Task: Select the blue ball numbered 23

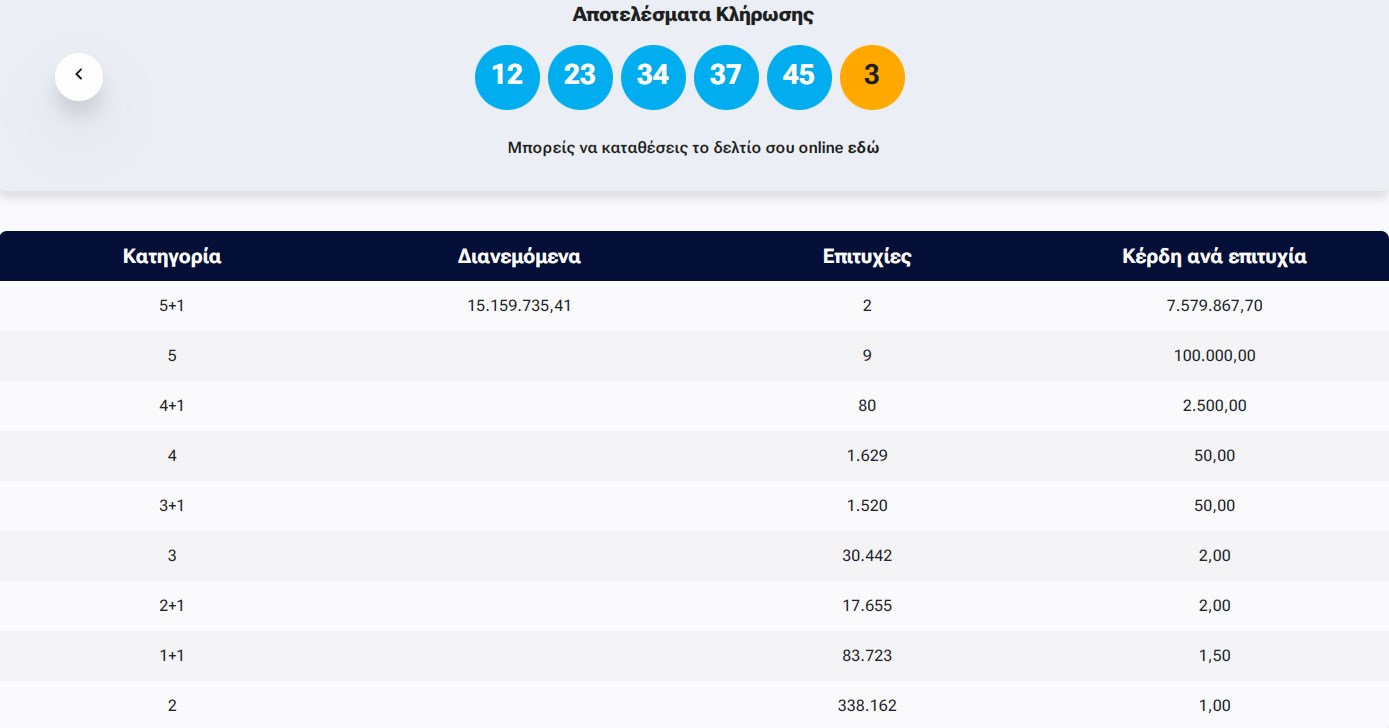Action: point(580,77)
